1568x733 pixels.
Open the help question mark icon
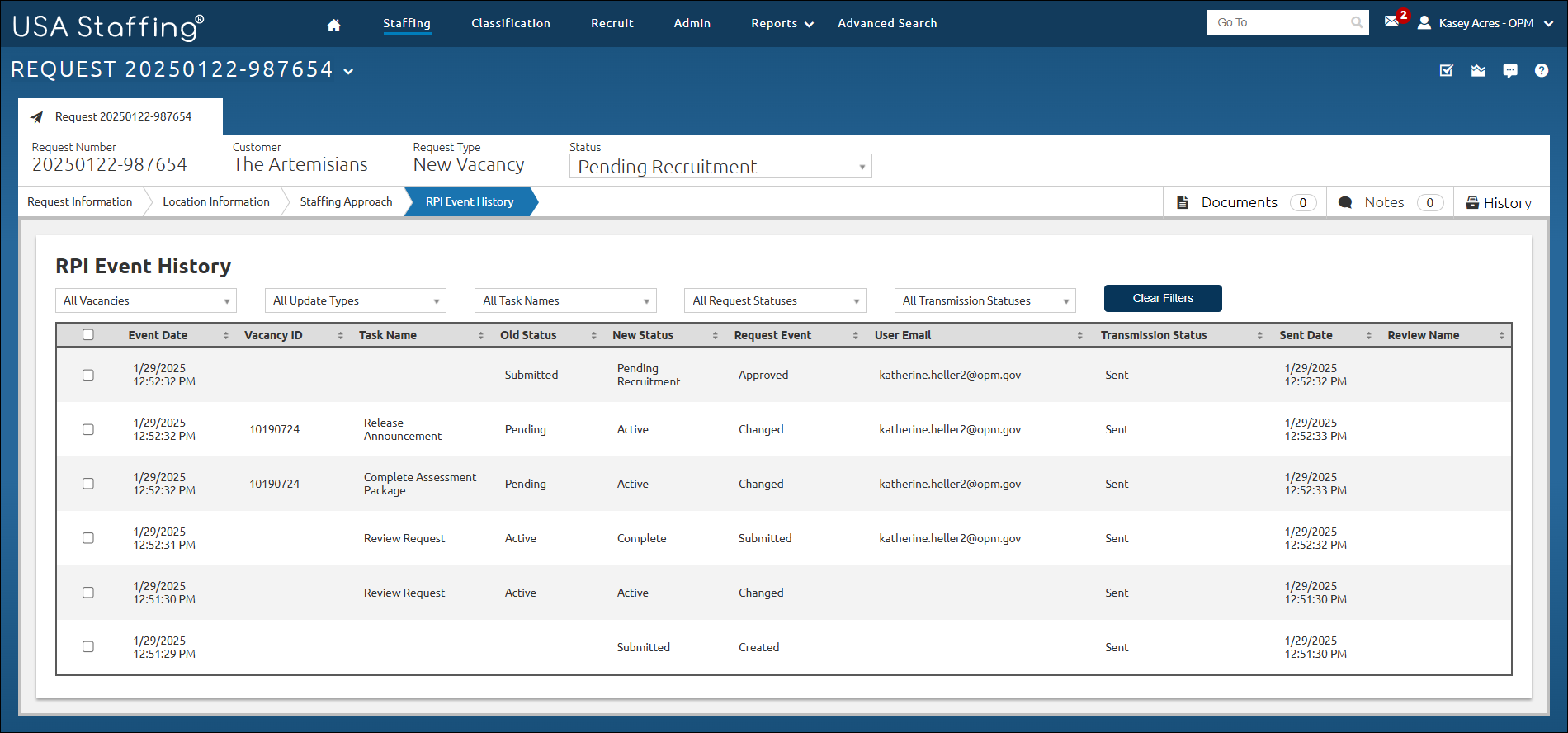pos(1542,70)
